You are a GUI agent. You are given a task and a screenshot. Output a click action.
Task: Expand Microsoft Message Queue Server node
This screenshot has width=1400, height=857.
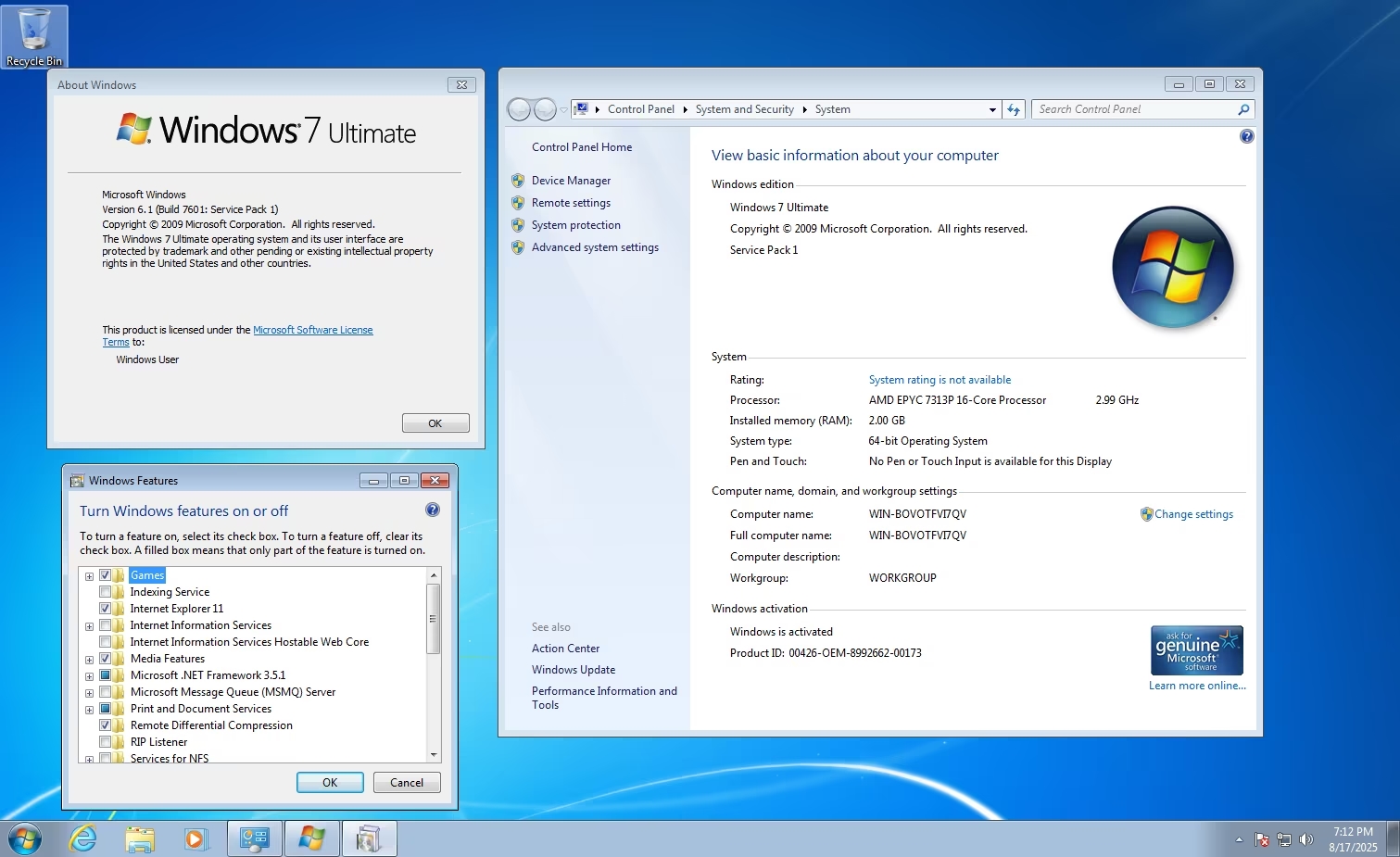[x=89, y=693]
